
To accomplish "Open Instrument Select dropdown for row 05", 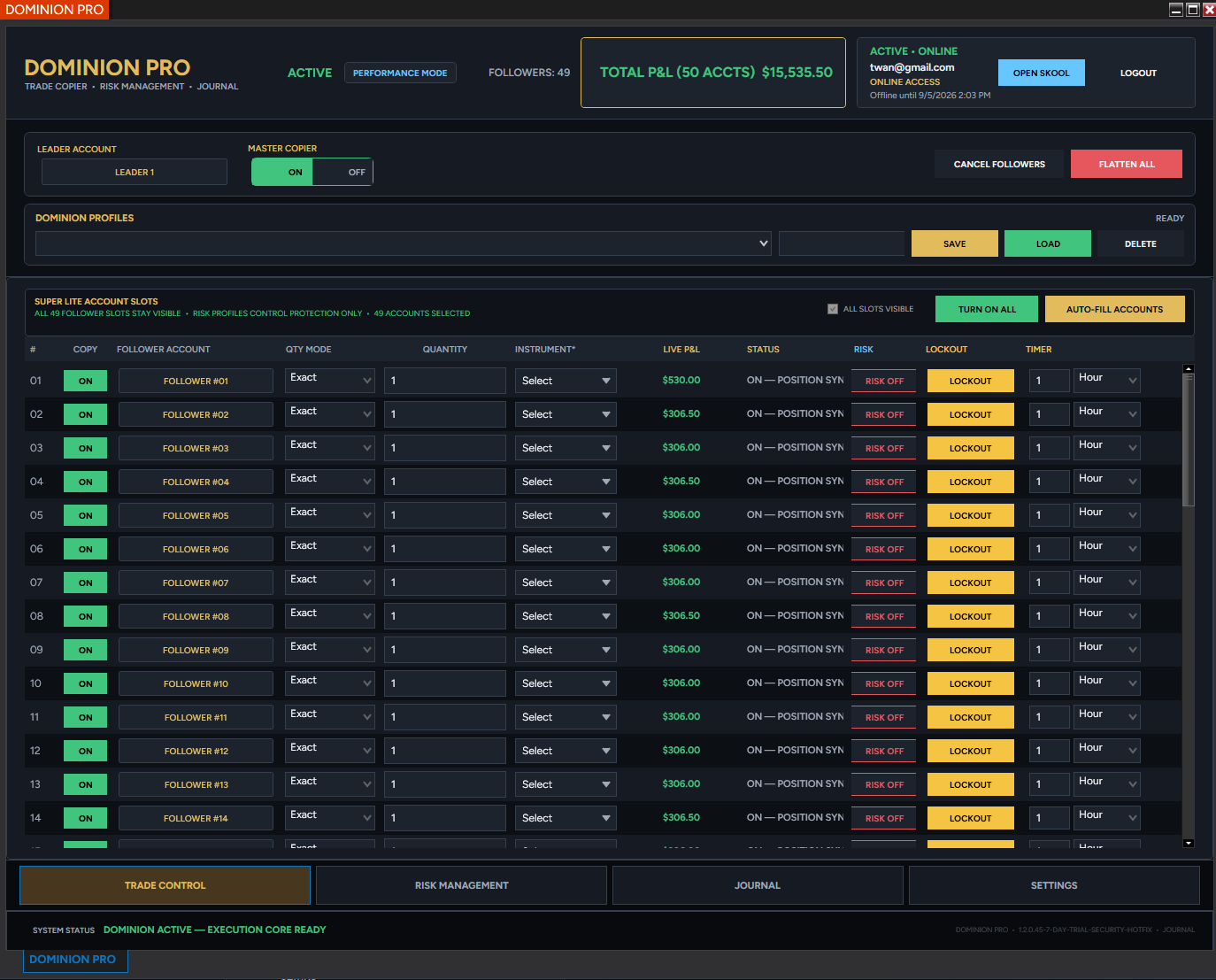I will (566, 515).
